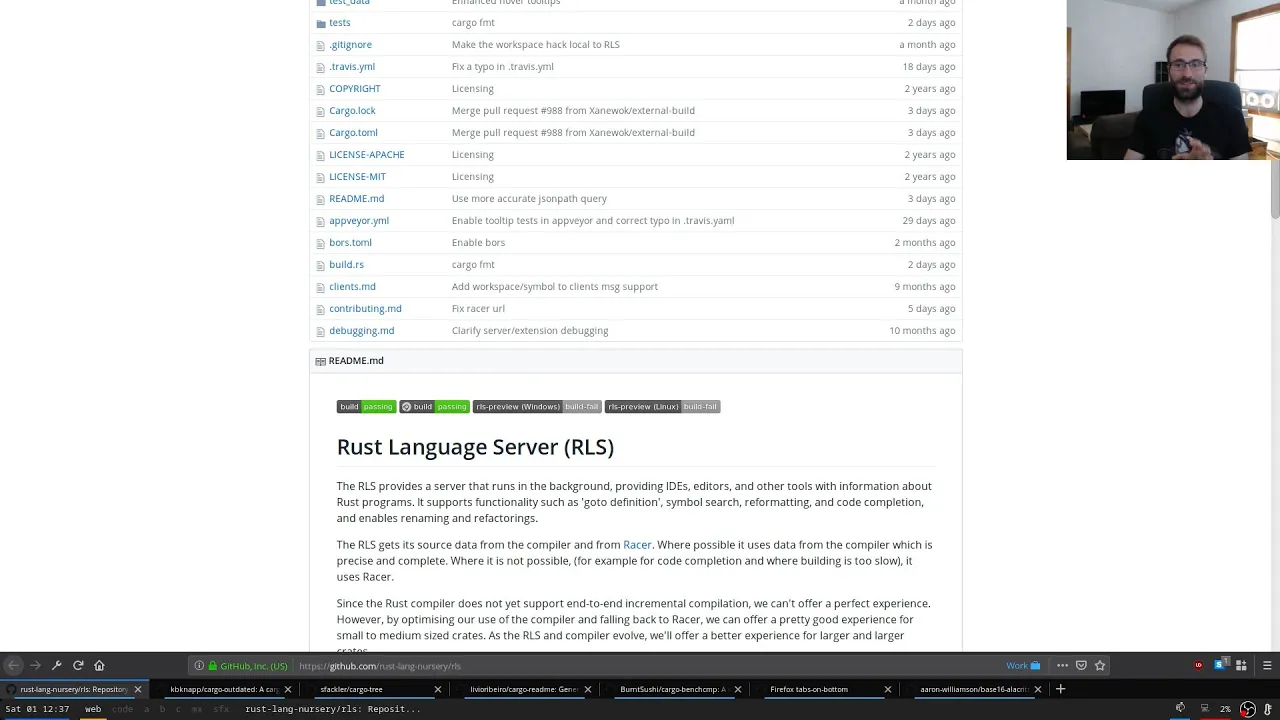1280x720 pixels.
Task: Open commit 'Fix racer url'
Action: click(x=478, y=308)
